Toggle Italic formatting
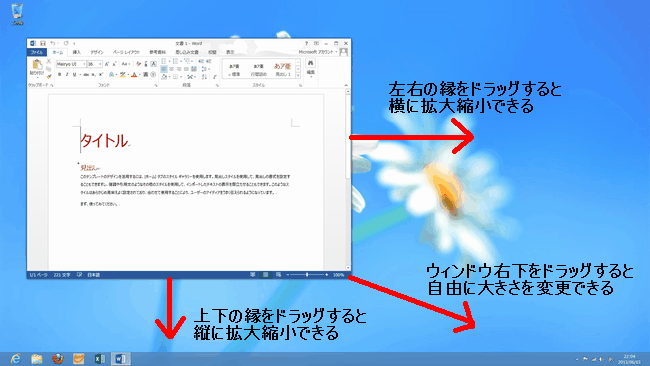 pos(67,75)
